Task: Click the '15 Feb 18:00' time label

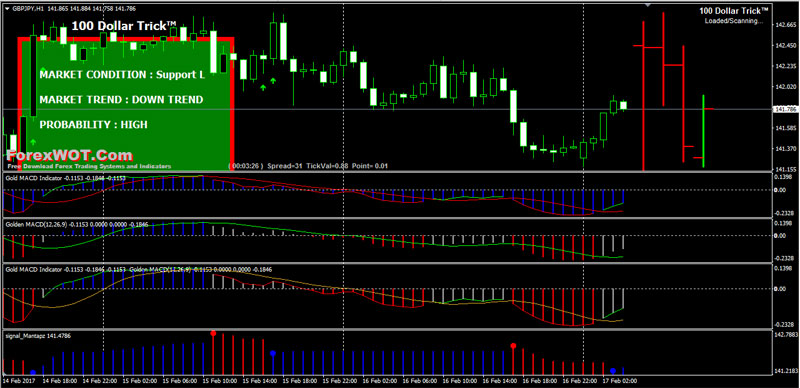Action: pyautogui.click(x=300, y=381)
